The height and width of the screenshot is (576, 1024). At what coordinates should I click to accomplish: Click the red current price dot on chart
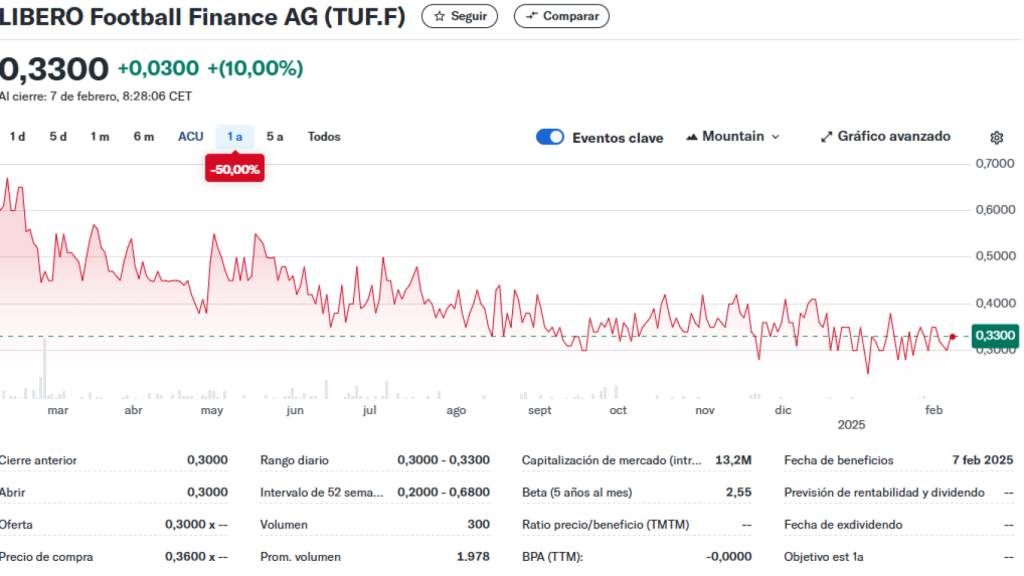tap(953, 337)
